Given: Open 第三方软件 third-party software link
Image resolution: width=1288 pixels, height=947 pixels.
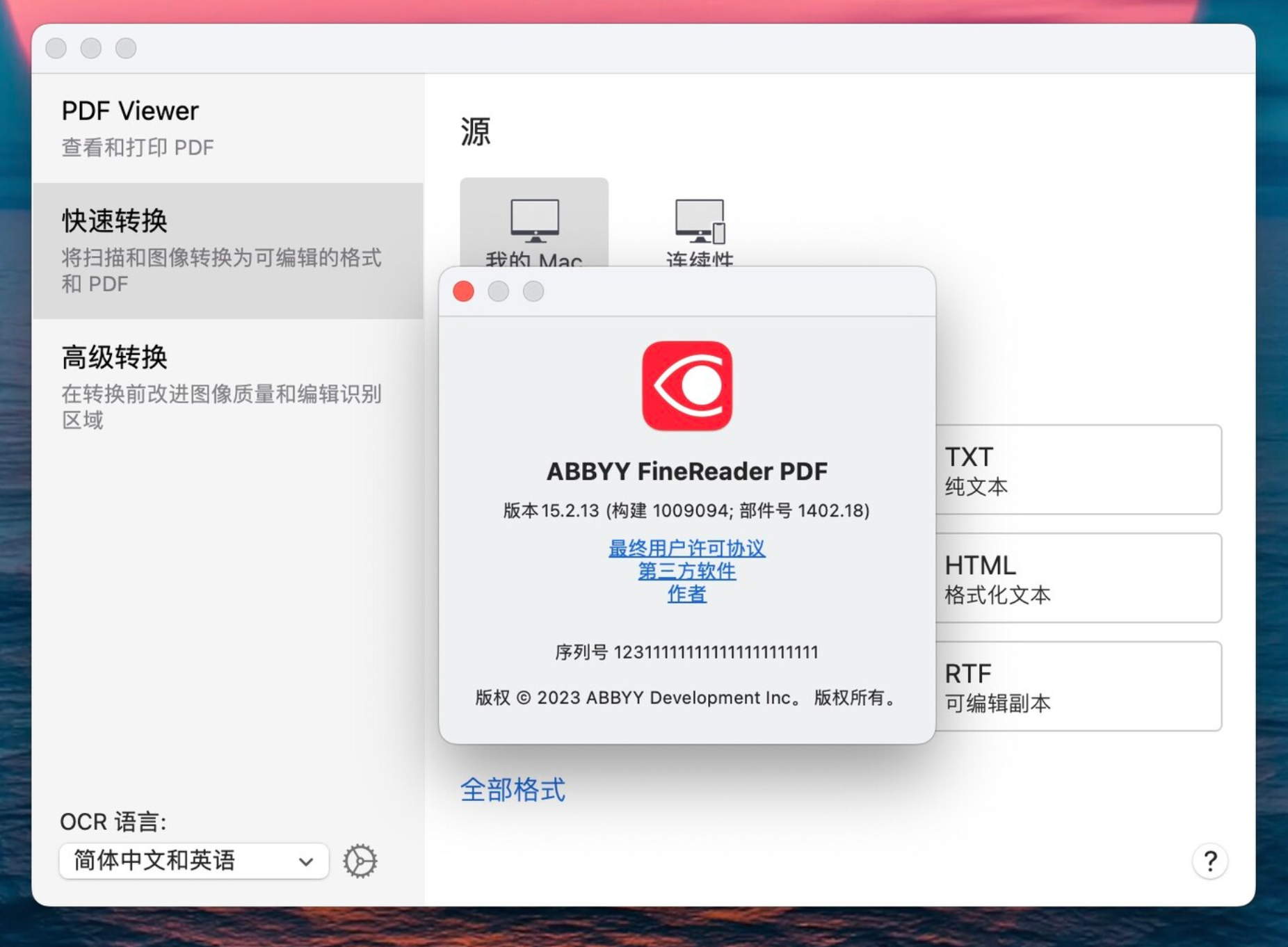Looking at the screenshot, I should coord(687,571).
